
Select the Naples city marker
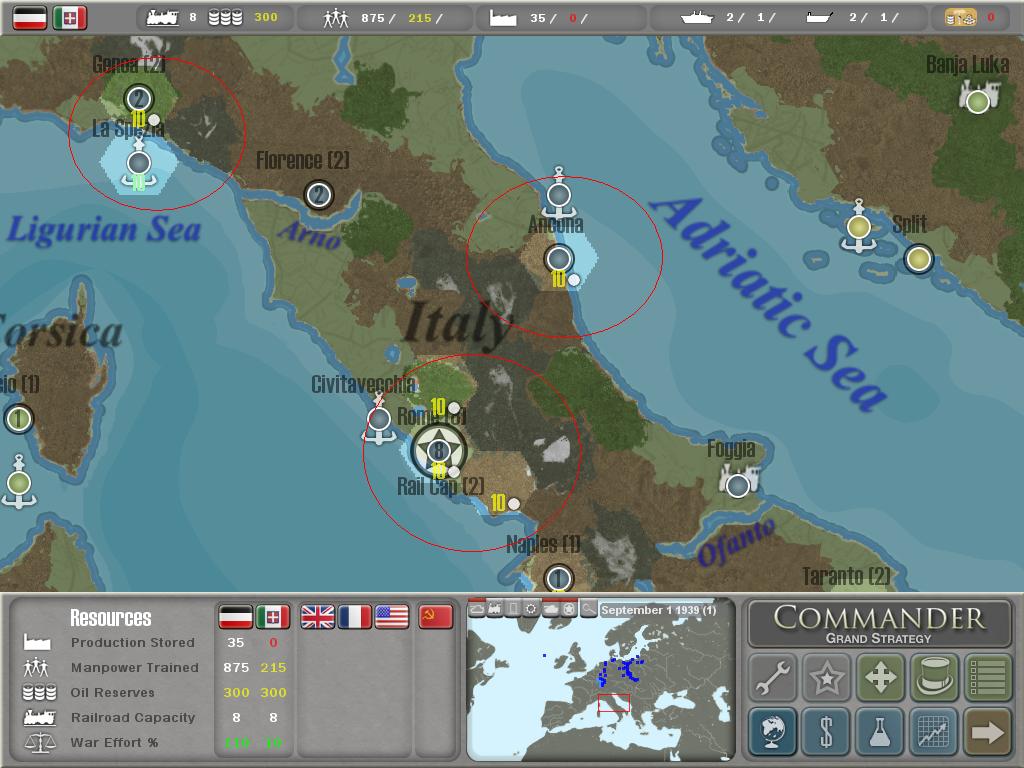point(558,579)
